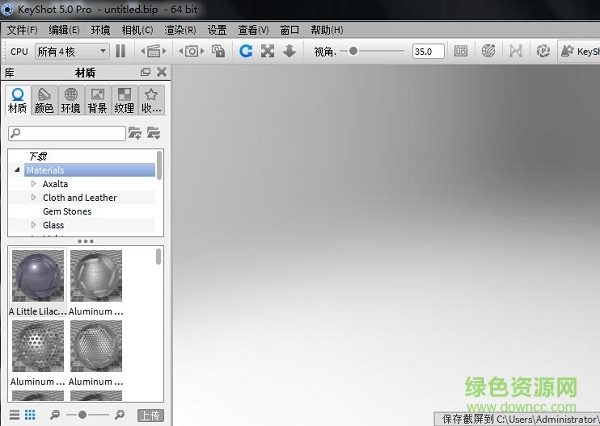Open 帮助(H) menu

(327, 30)
